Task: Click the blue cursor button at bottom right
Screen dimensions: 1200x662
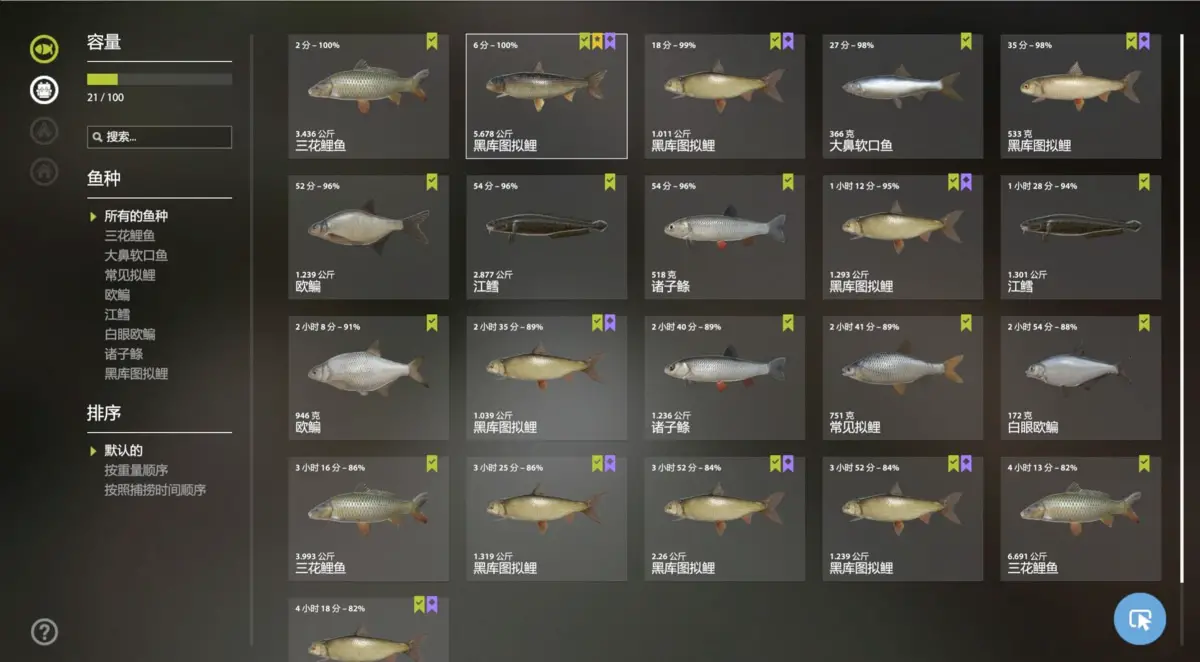Action: point(1140,619)
